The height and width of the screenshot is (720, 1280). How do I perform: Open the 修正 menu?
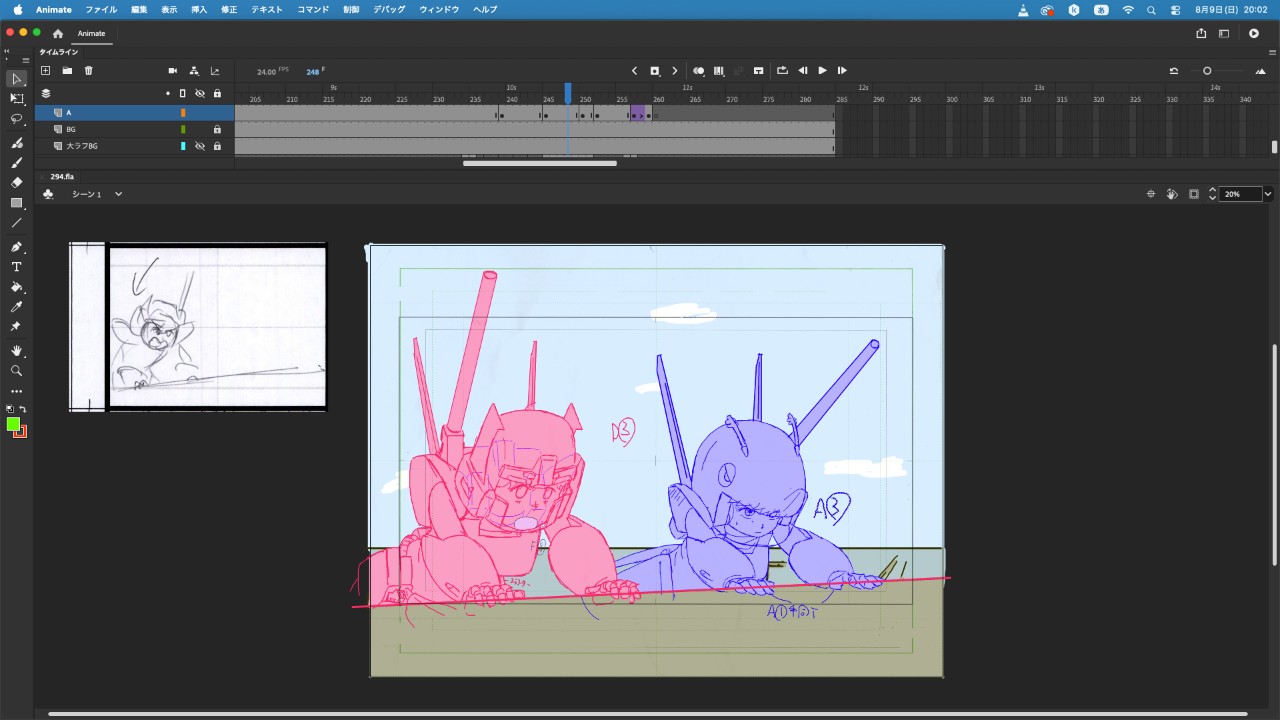[229, 9]
